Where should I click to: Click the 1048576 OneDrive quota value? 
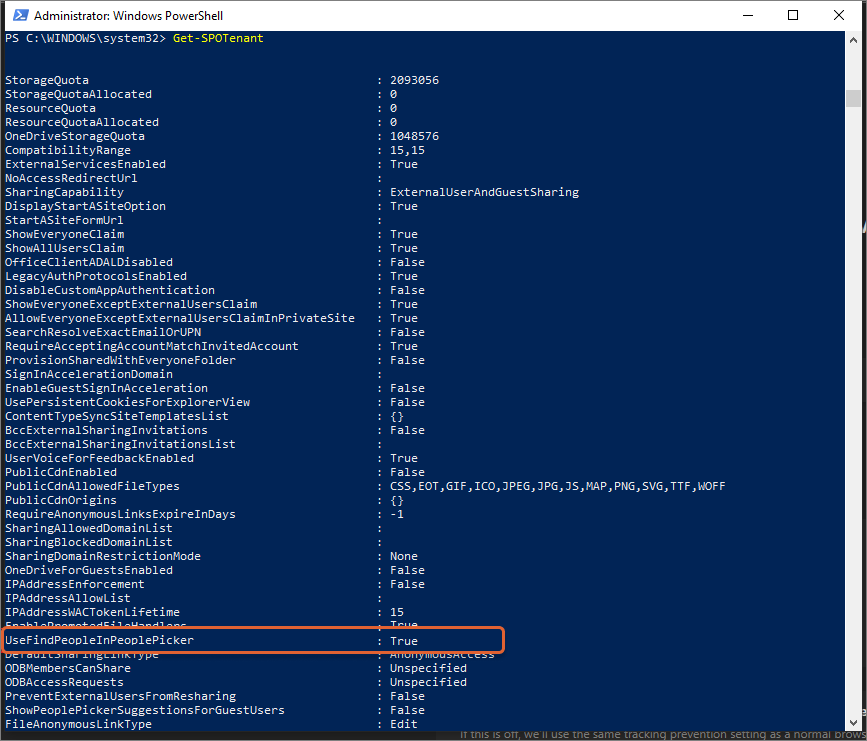(x=414, y=136)
